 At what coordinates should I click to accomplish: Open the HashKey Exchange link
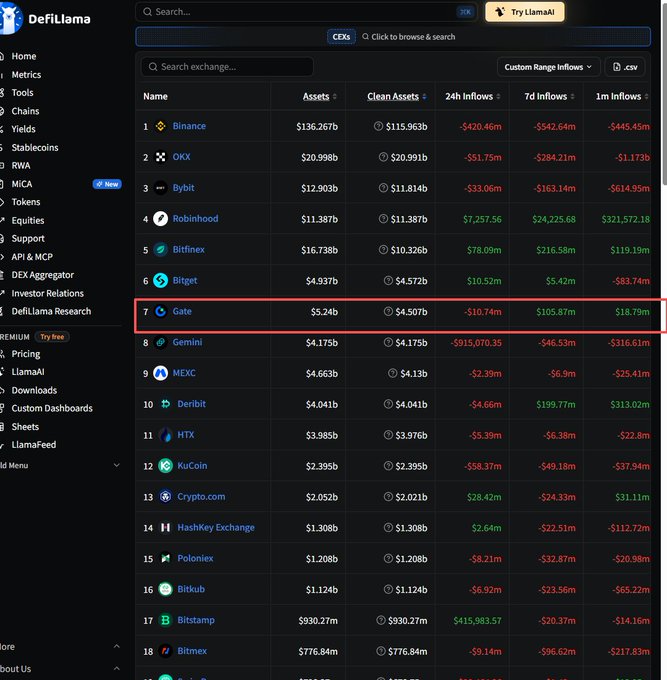pyautogui.click(x=216, y=527)
